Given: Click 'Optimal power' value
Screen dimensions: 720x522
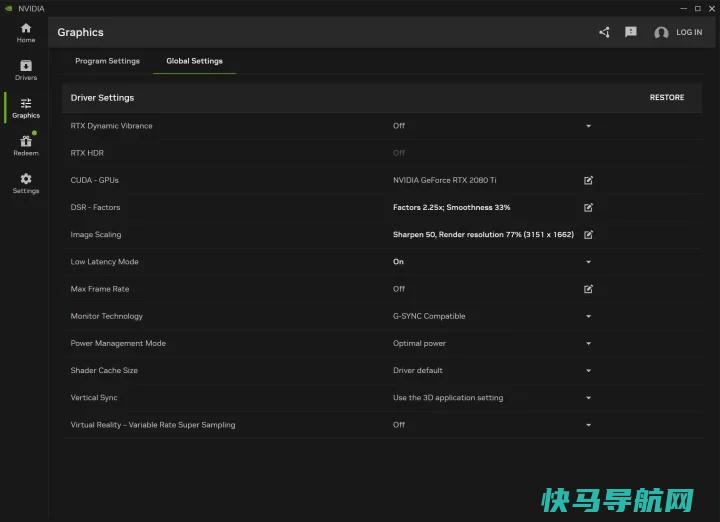Looking at the screenshot, I should (x=419, y=343).
